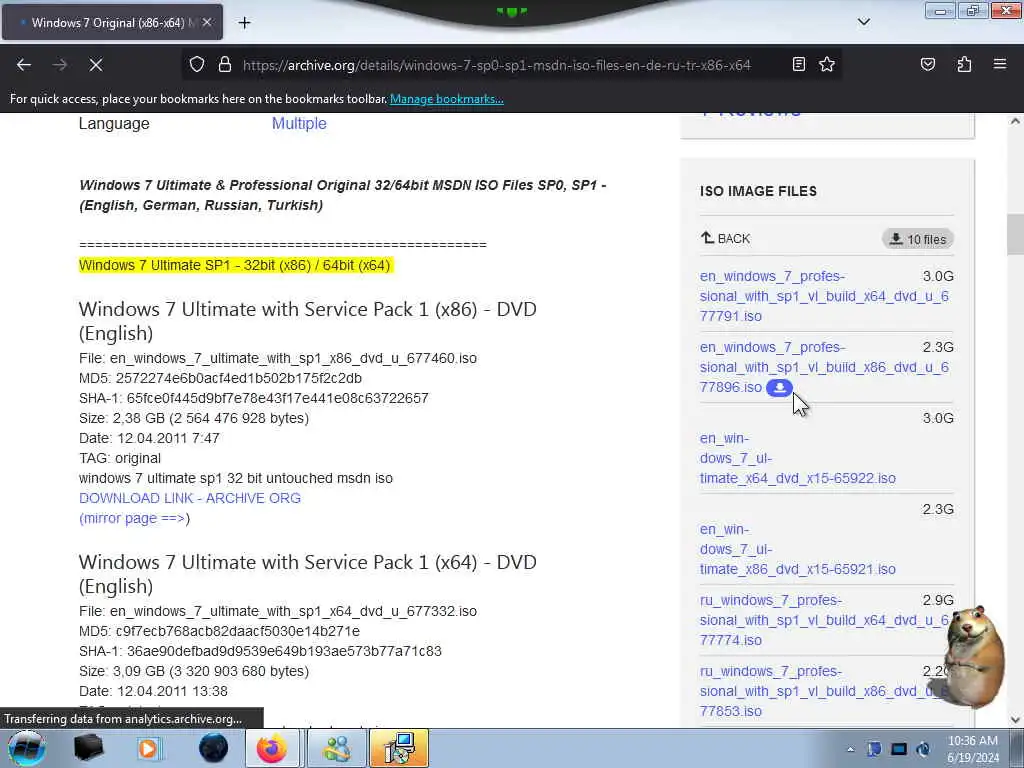The image size is (1024, 768).
Task: Open the Pocket save icon
Action: pyautogui.click(x=927, y=64)
